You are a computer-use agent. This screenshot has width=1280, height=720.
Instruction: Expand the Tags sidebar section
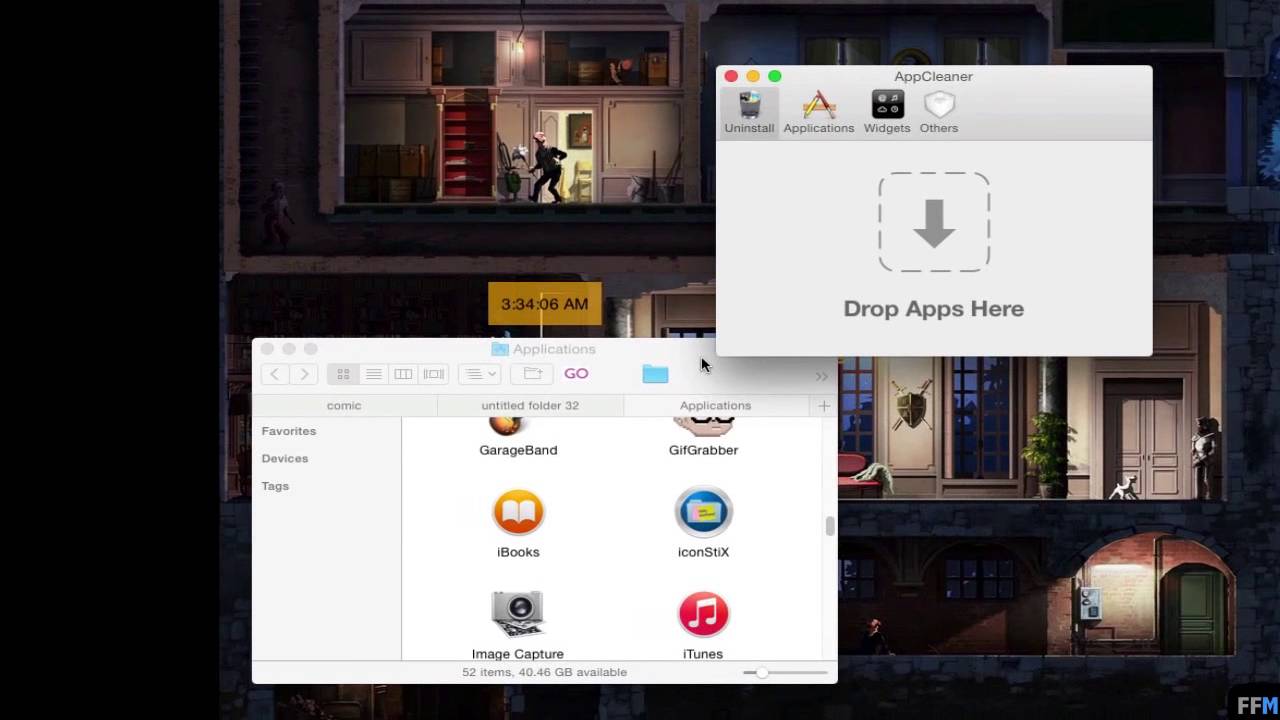tap(275, 486)
